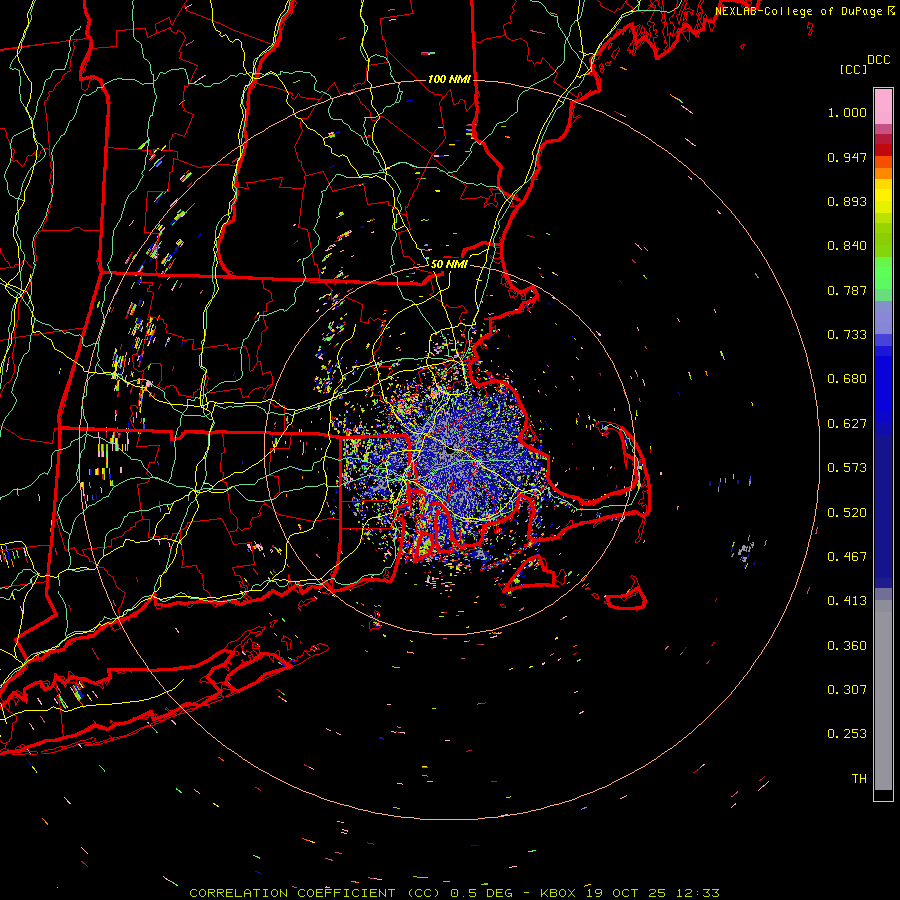Select the 0.627 scale label
900x900 pixels.
point(847,424)
